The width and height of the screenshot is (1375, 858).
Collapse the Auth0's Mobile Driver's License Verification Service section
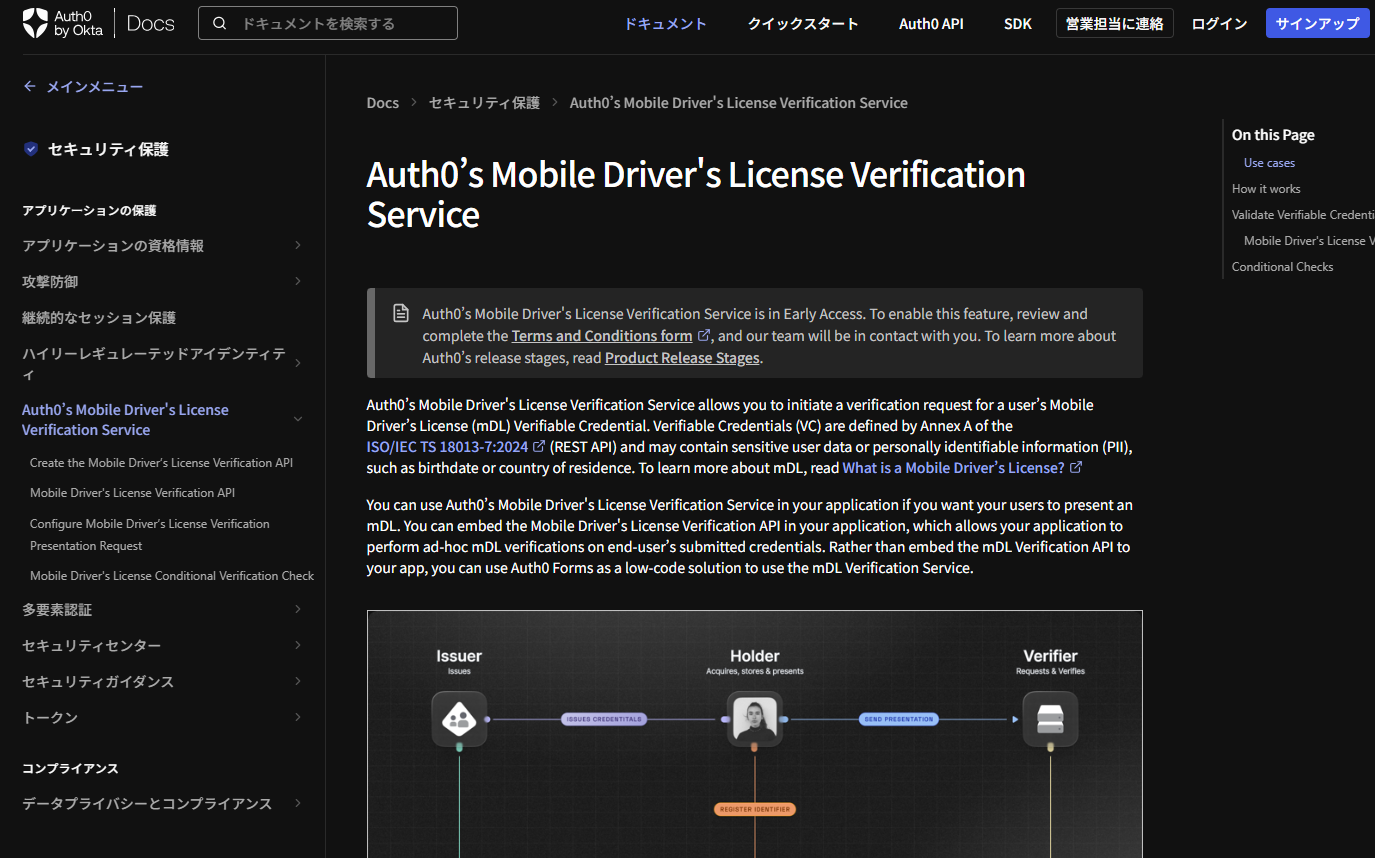(297, 419)
